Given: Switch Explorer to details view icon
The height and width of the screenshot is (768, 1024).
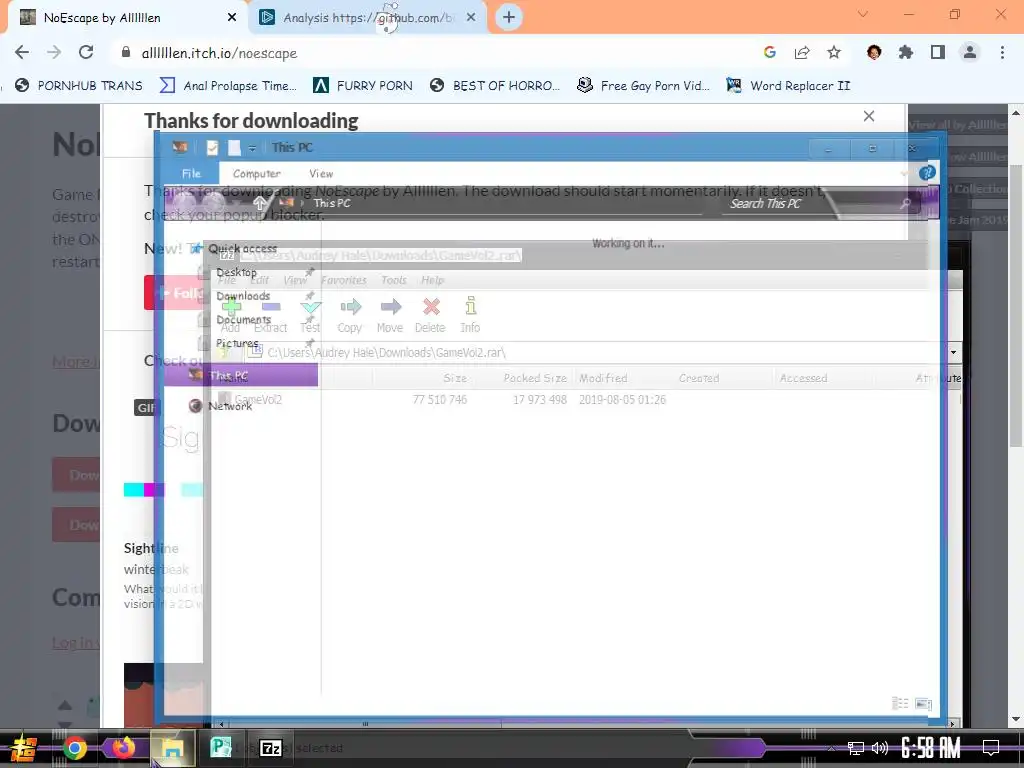Looking at the screenshot, I should [x=900, y=703].
